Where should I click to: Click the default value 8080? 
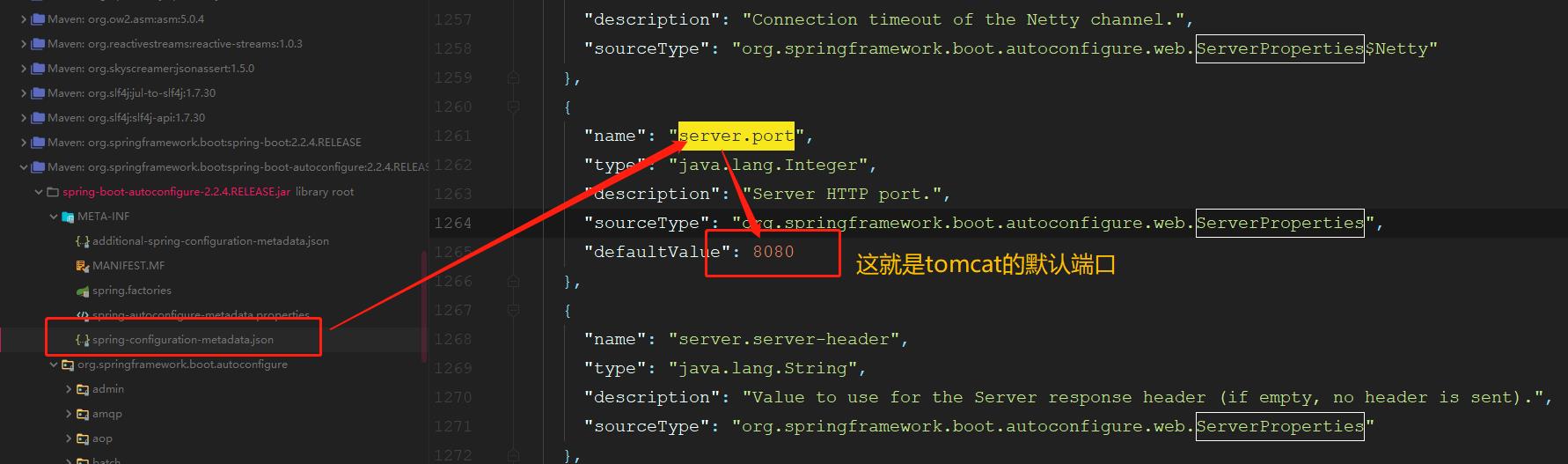point(773,252)
